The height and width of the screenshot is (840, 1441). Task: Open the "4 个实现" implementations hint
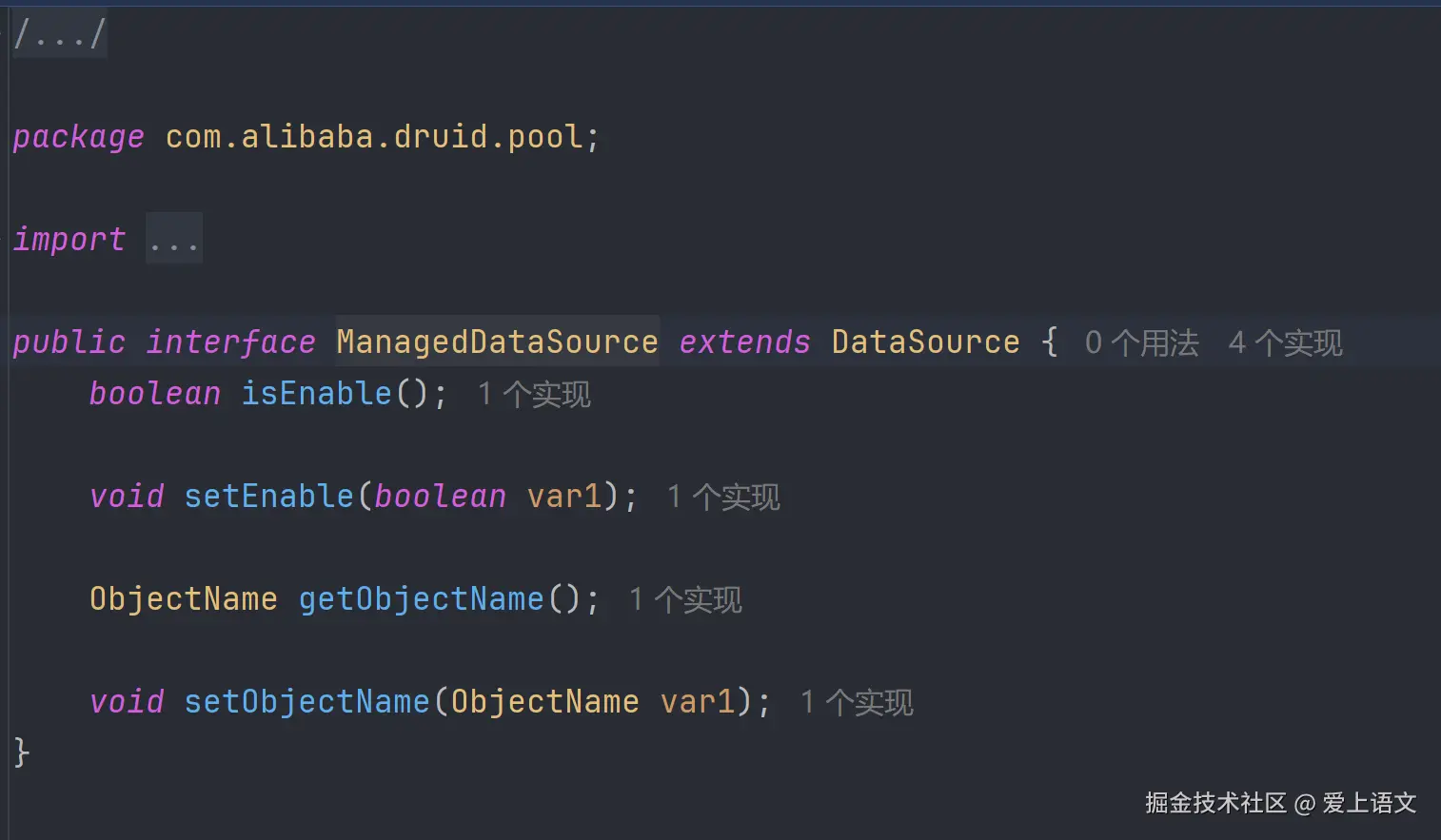tap(1285, 342)
